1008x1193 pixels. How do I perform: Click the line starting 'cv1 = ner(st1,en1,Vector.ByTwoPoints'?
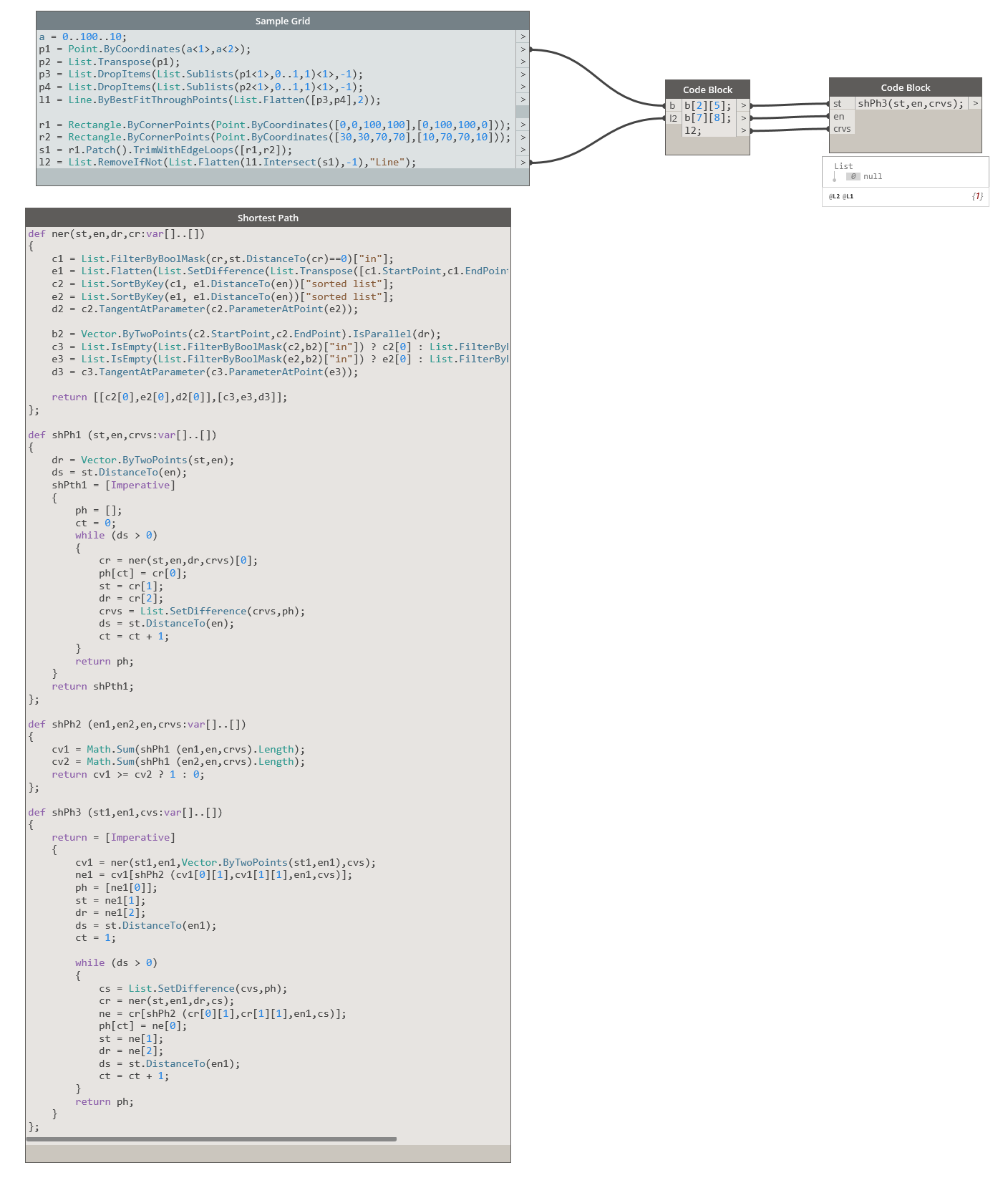226,862
